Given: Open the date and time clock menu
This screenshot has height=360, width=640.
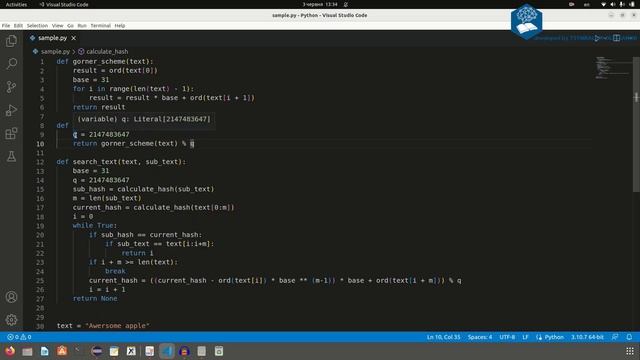Looking at the screenshot, I should click(x=320, y=4).
